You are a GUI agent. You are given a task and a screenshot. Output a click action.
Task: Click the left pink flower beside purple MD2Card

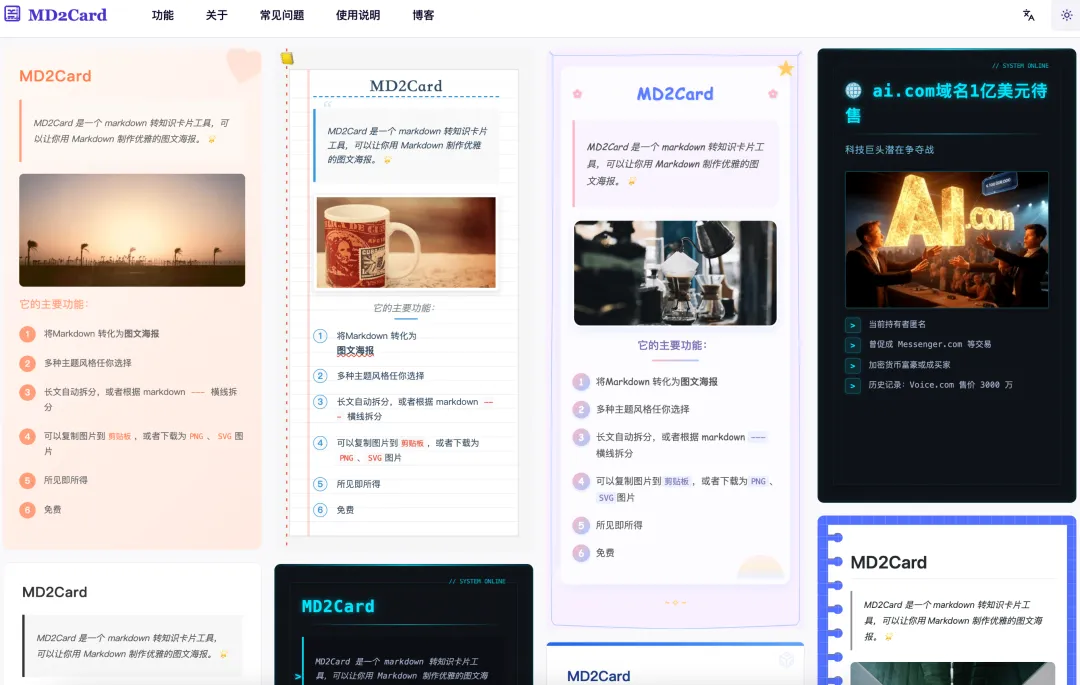click(577, 94)
